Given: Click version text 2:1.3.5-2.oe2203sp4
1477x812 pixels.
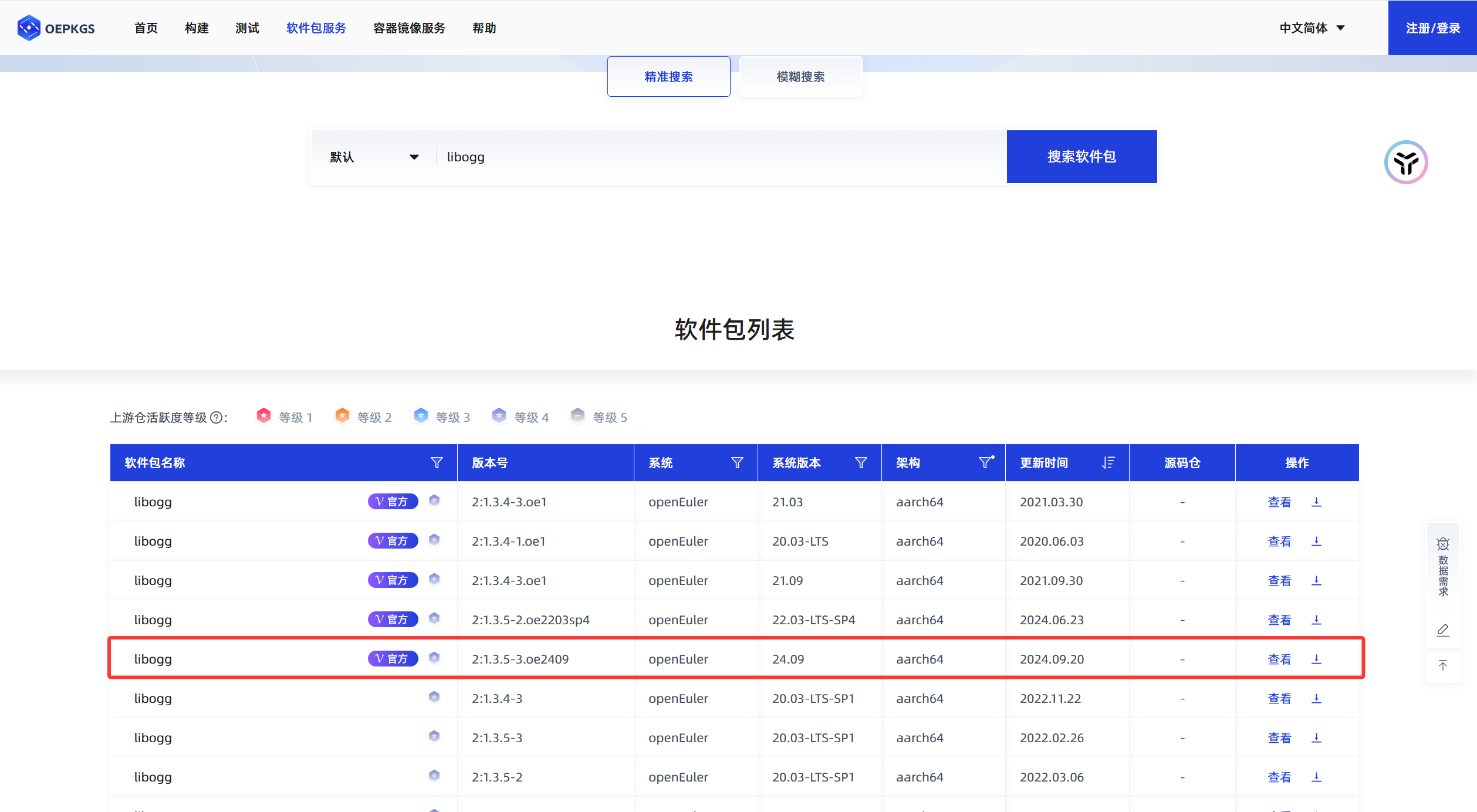Looking at the screenshot, I should (530, 620).
